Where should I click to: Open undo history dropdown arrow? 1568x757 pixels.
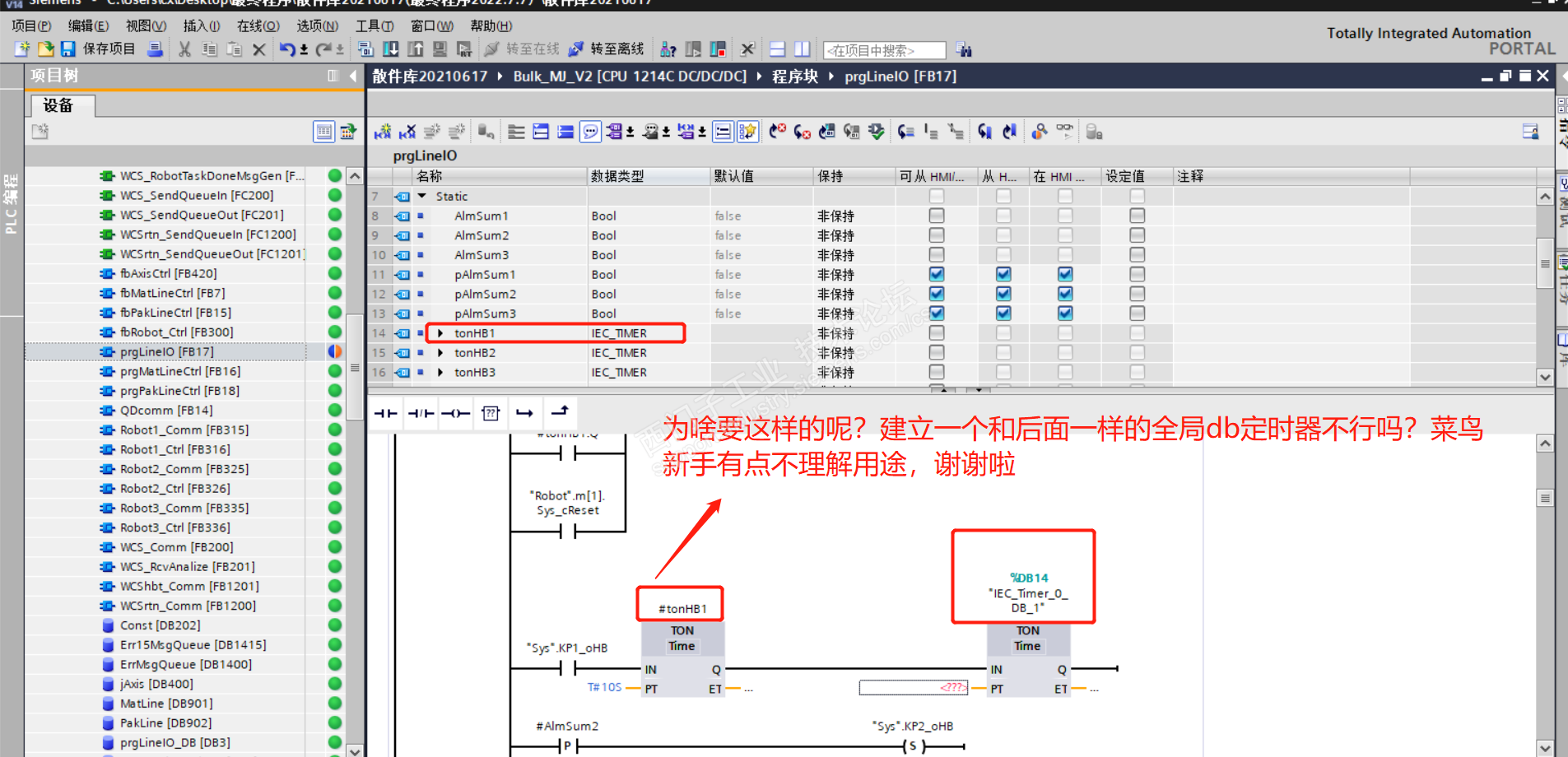(304, 49)
